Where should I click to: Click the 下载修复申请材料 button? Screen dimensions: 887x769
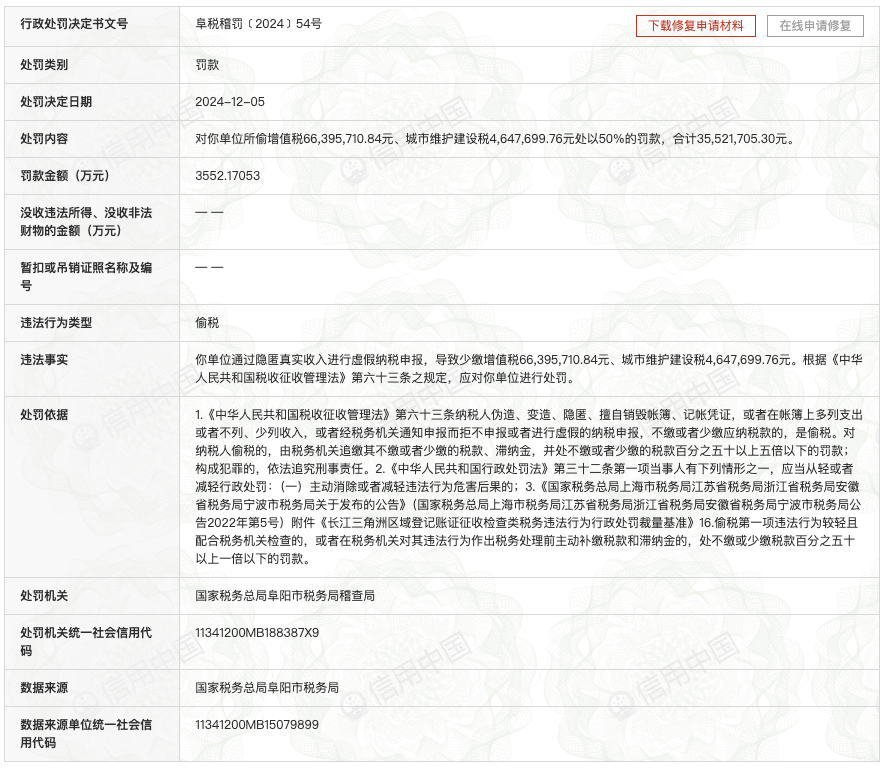point(694,27)
